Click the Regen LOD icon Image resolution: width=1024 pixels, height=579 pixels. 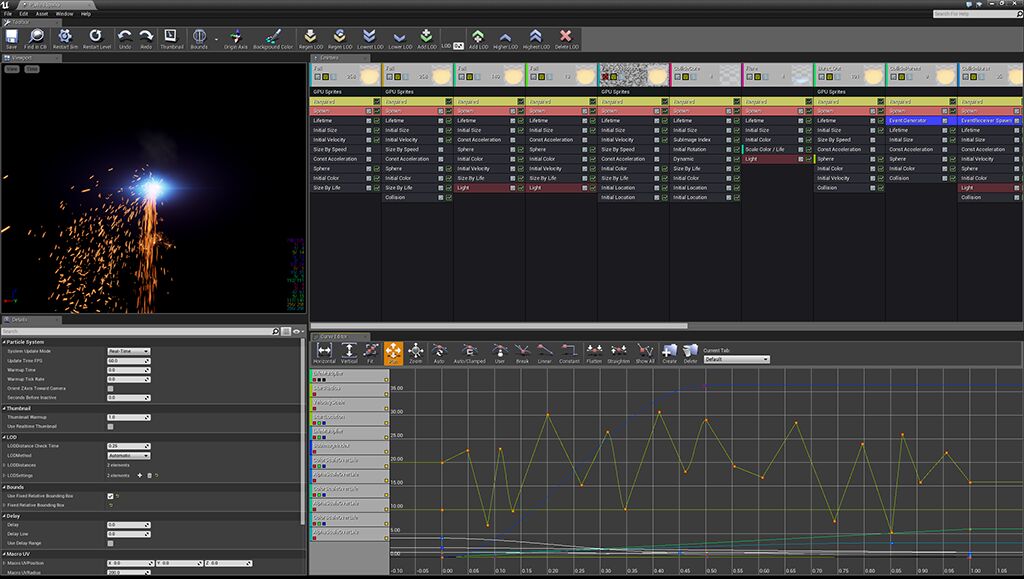point(311,37)
